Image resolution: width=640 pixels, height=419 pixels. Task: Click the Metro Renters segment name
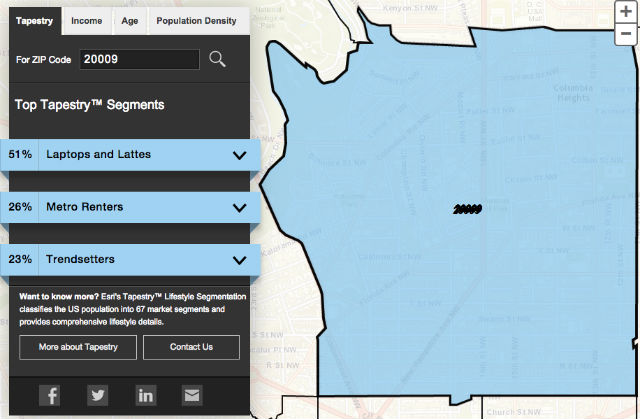click(x=84, y=207)
